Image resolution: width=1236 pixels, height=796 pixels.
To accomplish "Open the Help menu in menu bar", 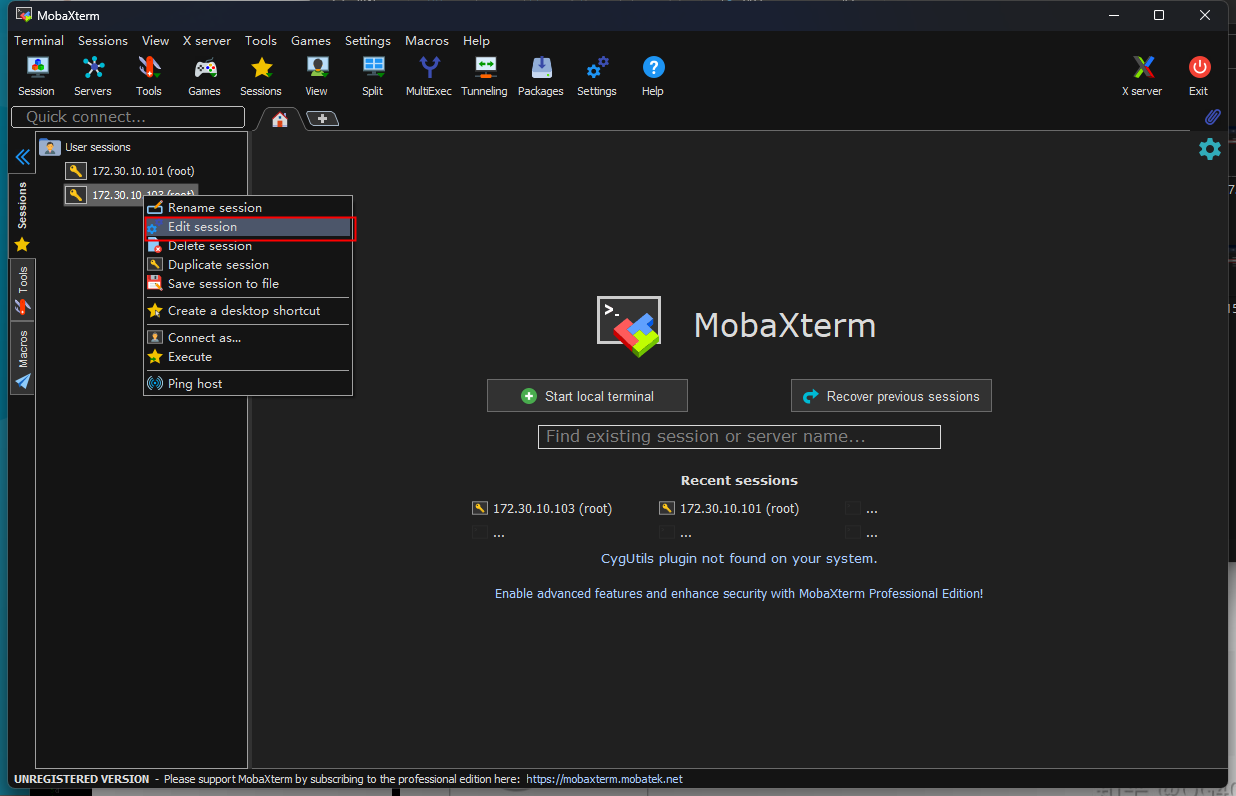I will point(476,41).
